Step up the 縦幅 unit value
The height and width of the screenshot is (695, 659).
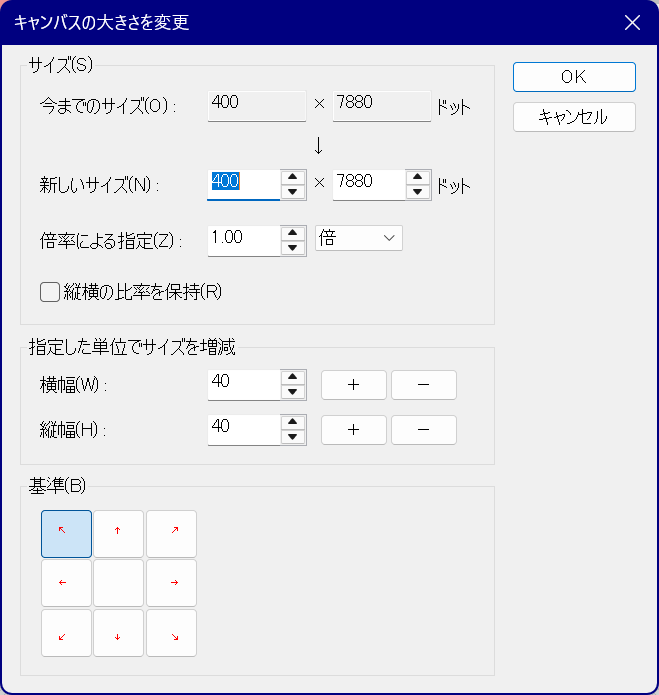pos(292,422)
